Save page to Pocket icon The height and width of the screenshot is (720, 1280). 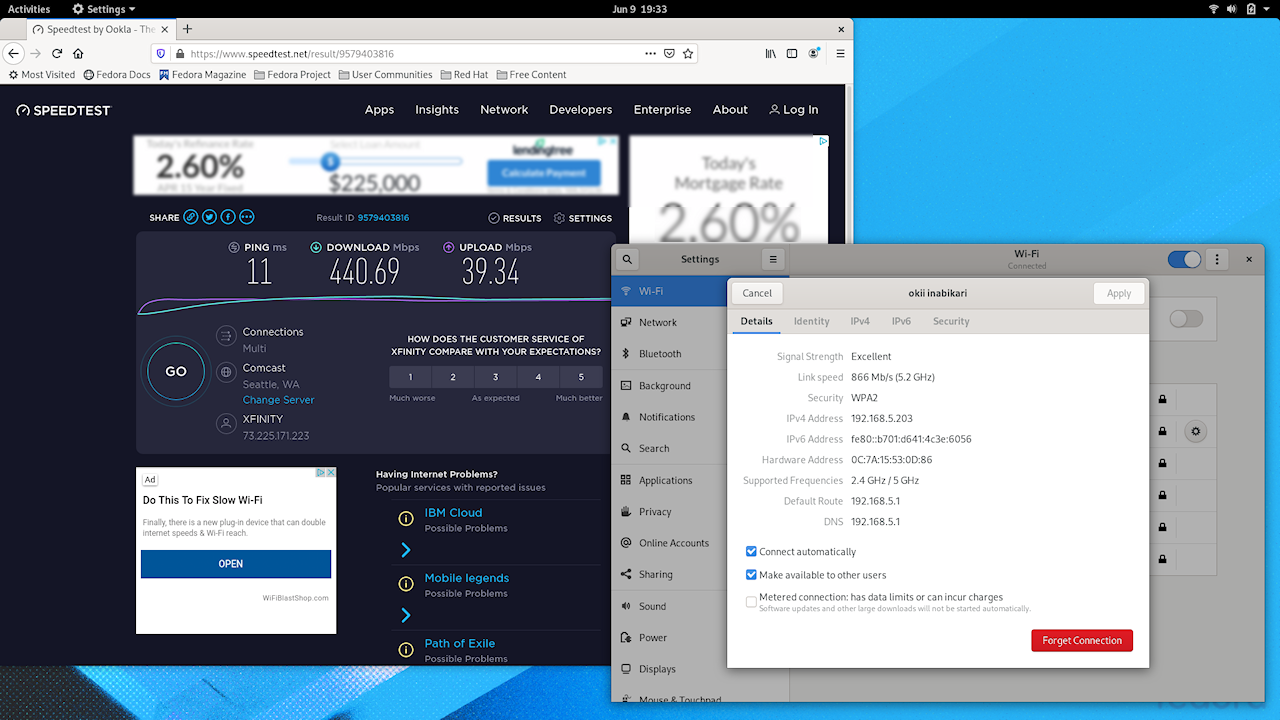point(669,53)
